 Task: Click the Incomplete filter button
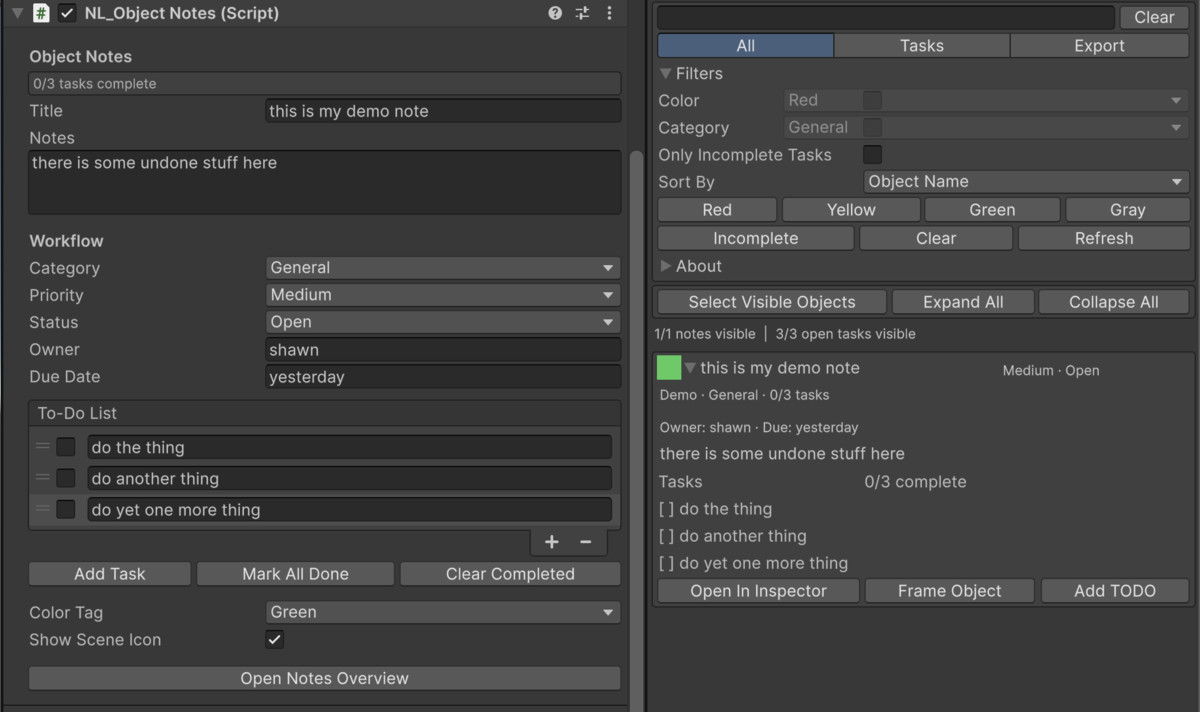tap(756, 238)
